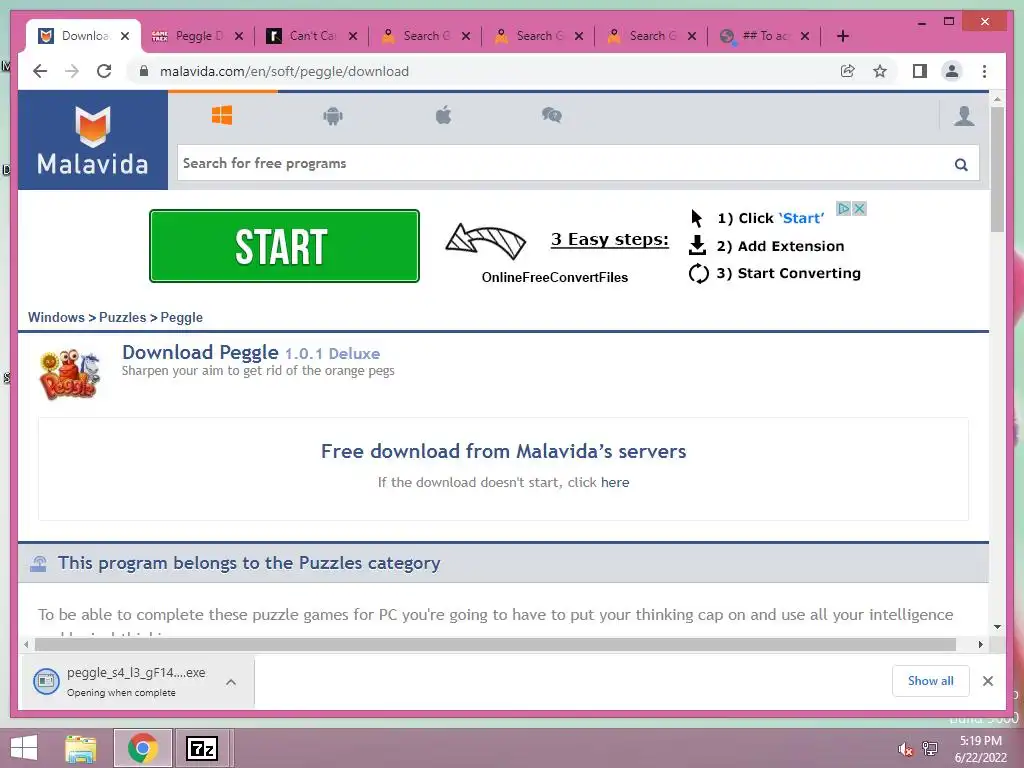The height and width of the screenshot is (768, 1024).
Task: Click the Peggle breadcrumb link
Action: coord(182,317)
